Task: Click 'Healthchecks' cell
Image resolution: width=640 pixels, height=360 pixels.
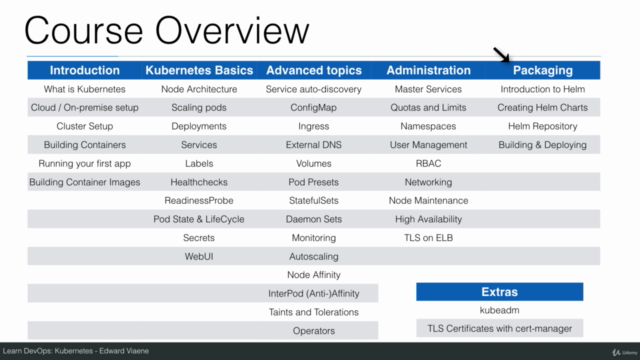Action: pos(199,182)
